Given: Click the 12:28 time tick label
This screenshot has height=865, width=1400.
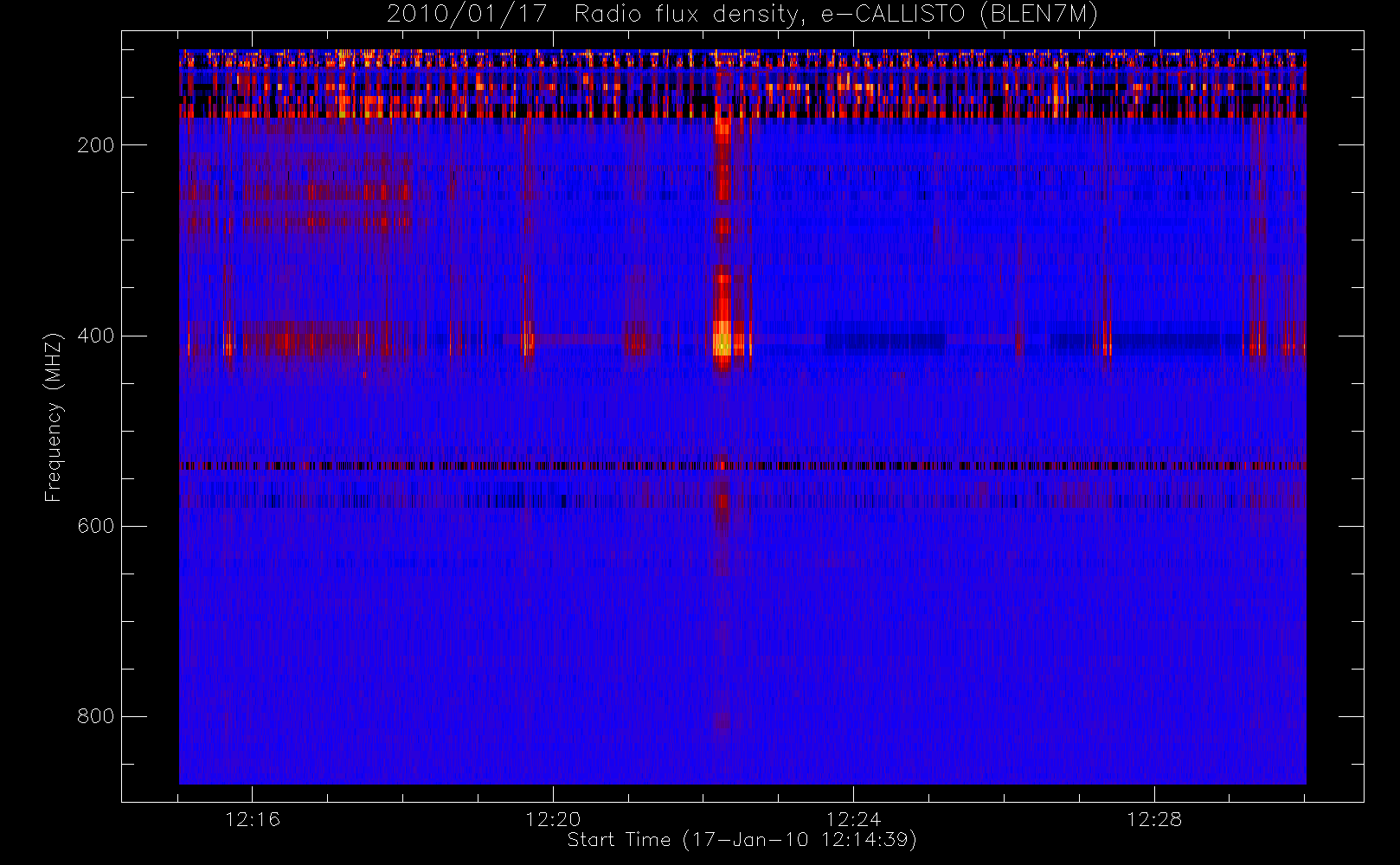Looking at the screenshot, I should (x=1153, y=819).
